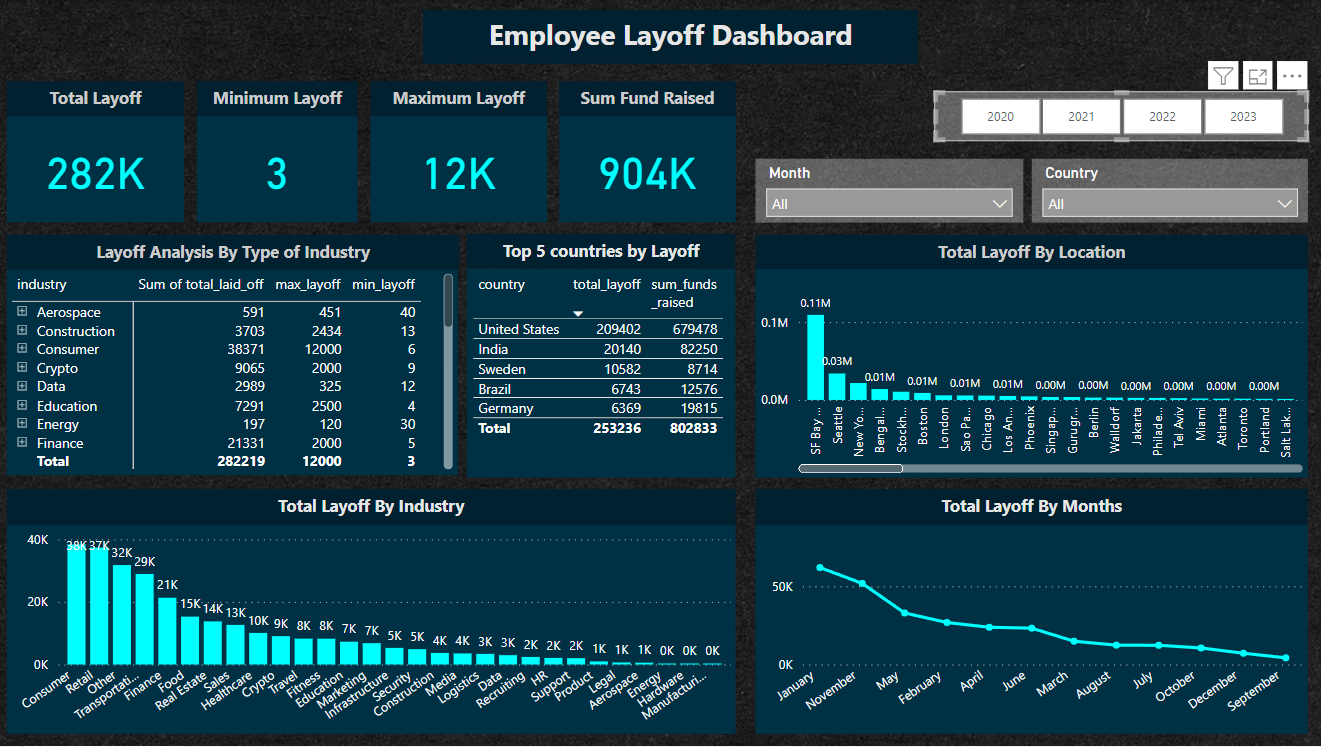Image resolution: width=1321 pixels, height=747 pixels.
Task: Toggle the 2023 year filter
Action: (x=1243, y=116)
